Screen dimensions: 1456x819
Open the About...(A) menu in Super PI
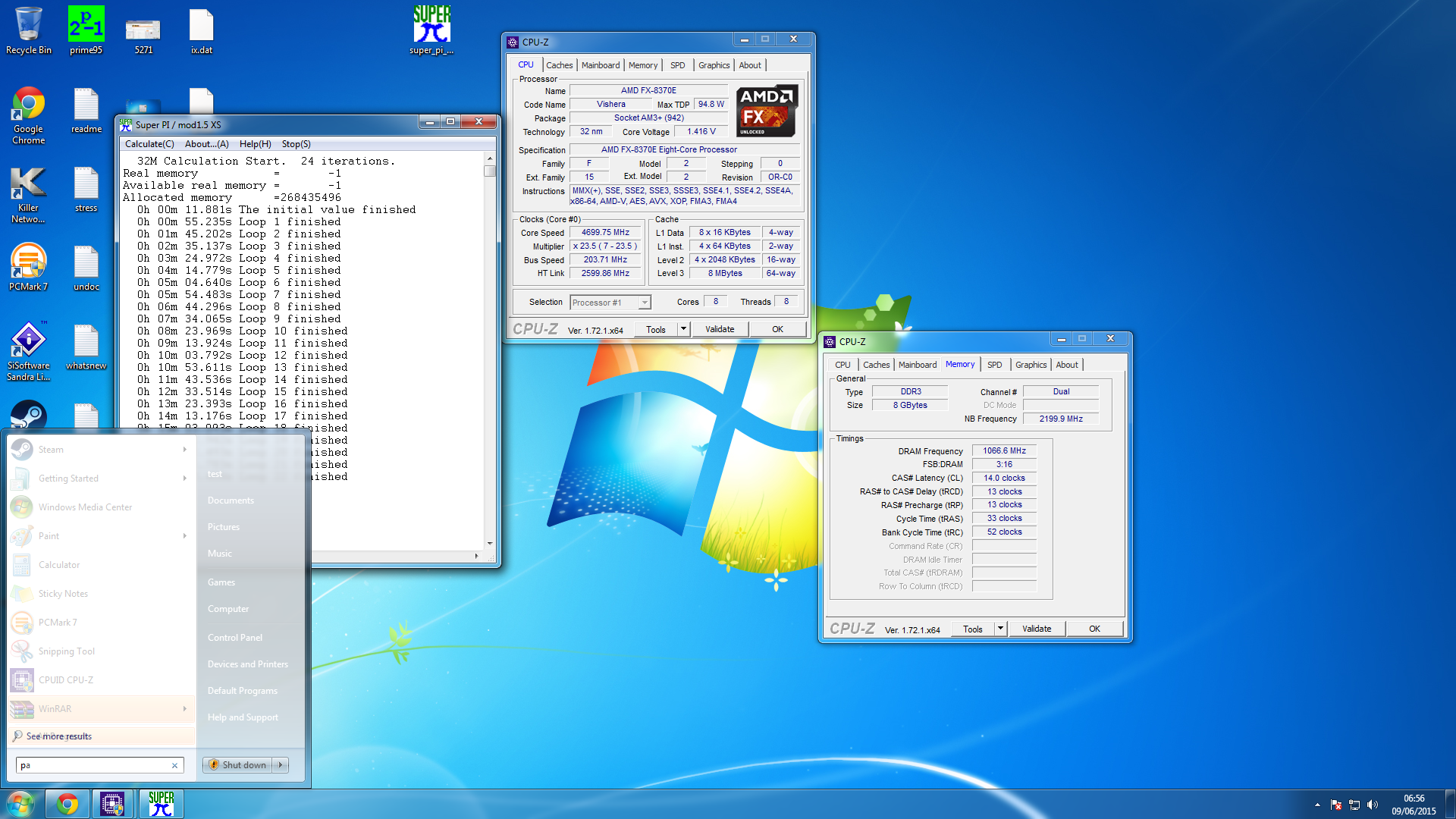click(206, 144)
